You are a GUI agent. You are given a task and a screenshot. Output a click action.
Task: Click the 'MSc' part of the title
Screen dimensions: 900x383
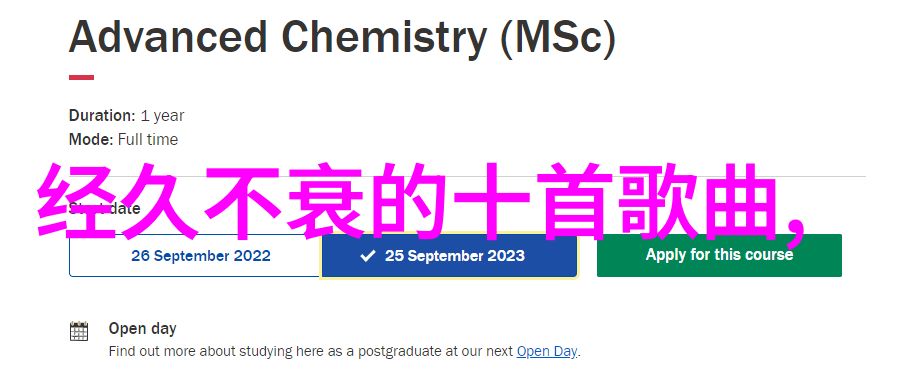click(x=558, y=38)
